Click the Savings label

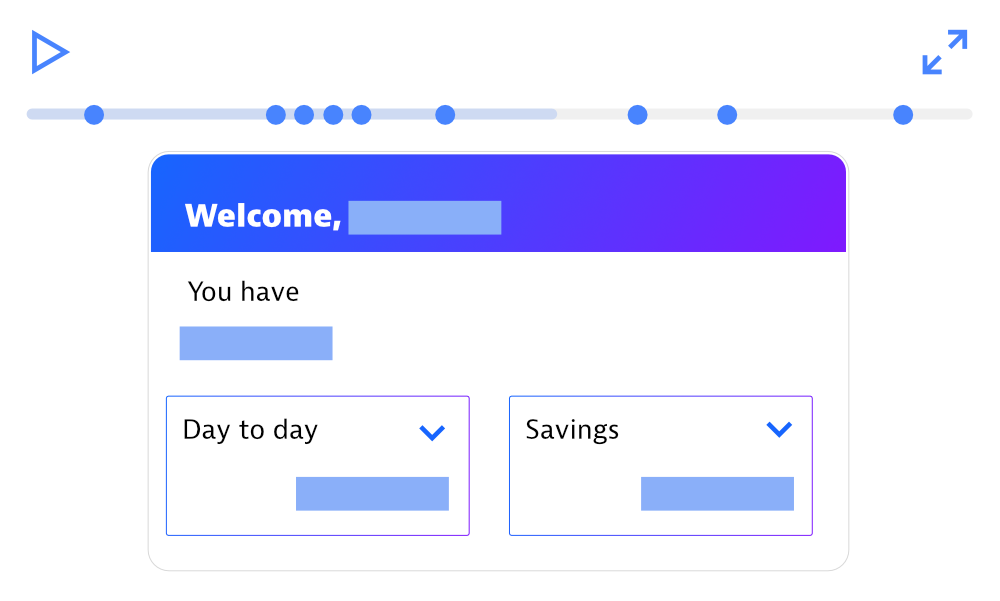[x=572, y=430]
